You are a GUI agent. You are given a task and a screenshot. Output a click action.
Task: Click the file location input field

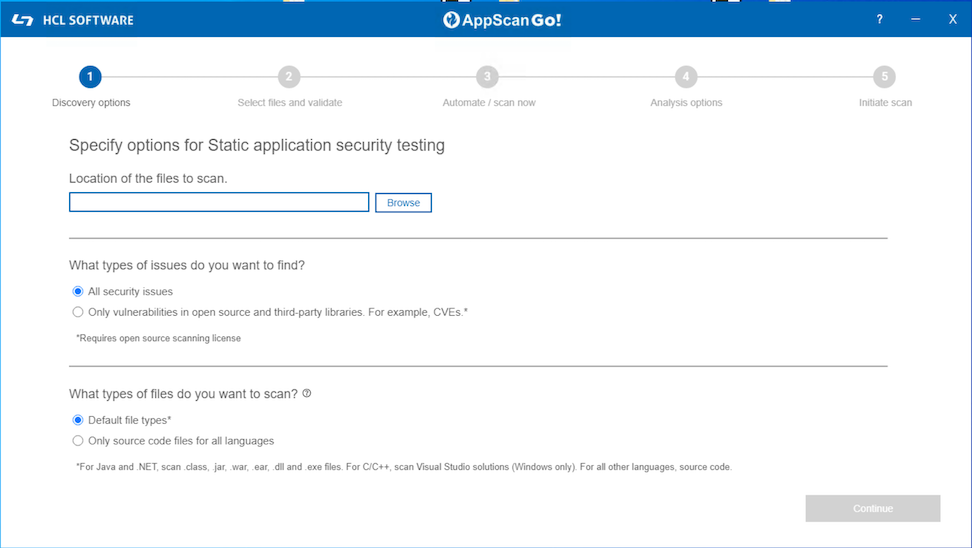pyautogui.click(x=219, y=202)
